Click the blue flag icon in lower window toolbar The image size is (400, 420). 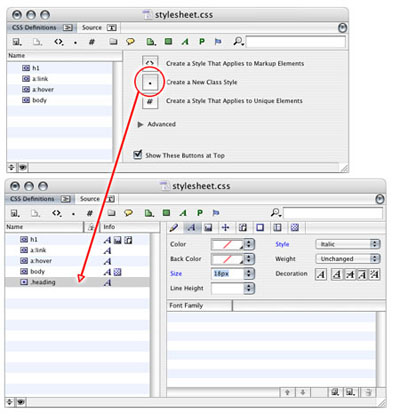tap(216, 213)
